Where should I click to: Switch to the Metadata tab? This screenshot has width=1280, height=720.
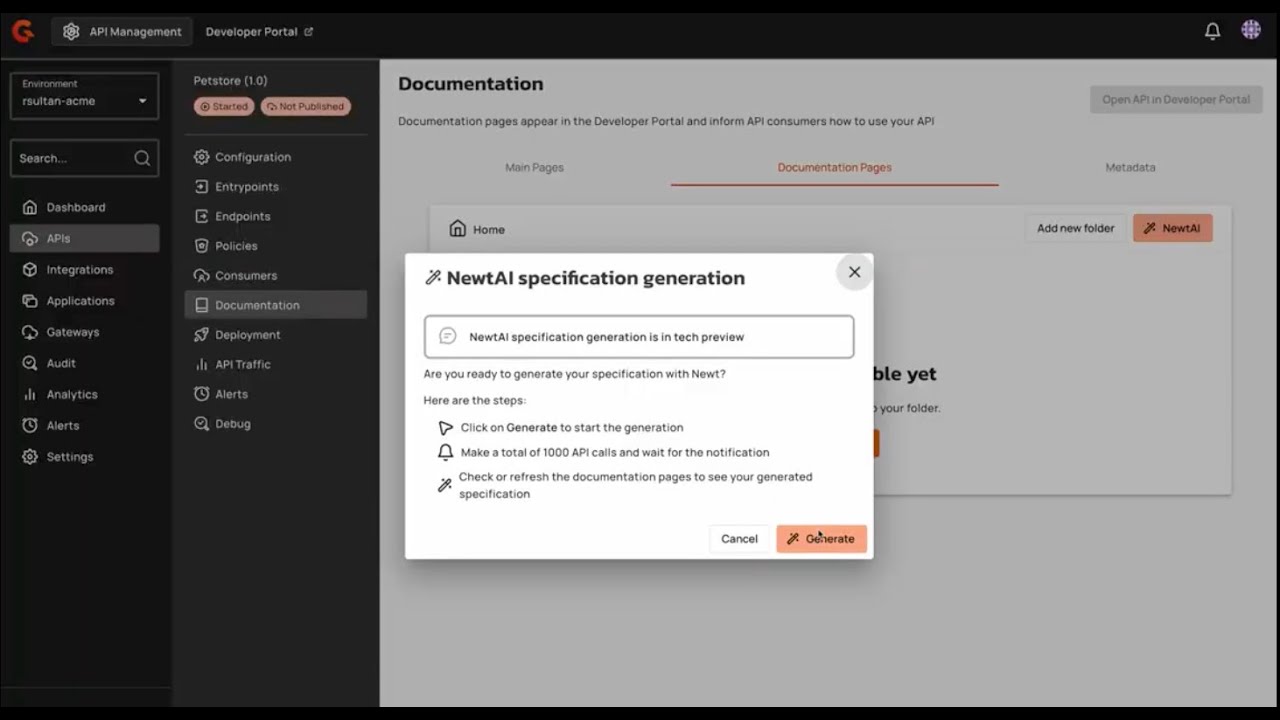(1130, 167)
